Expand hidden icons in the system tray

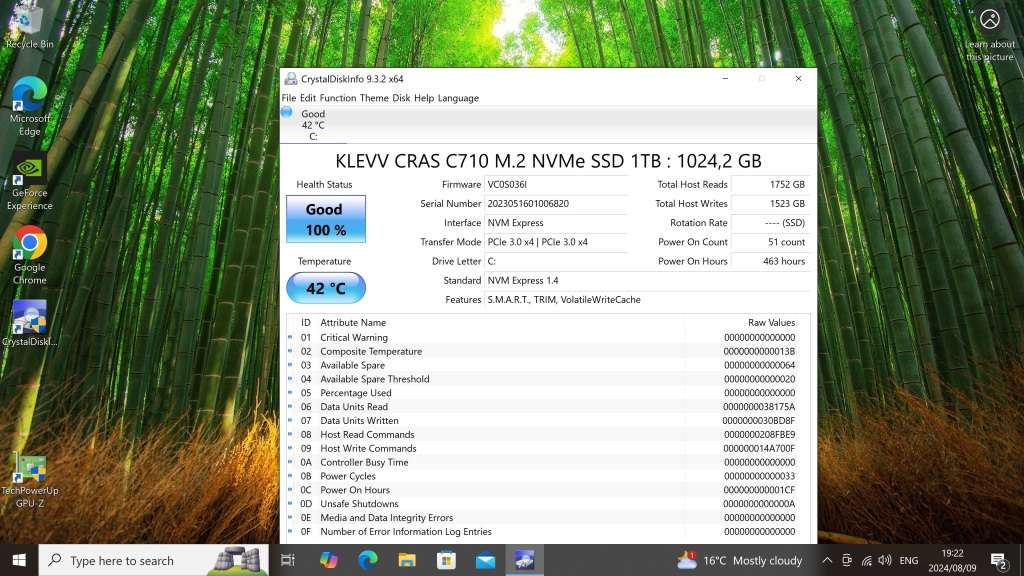click(x=827, y=560)
